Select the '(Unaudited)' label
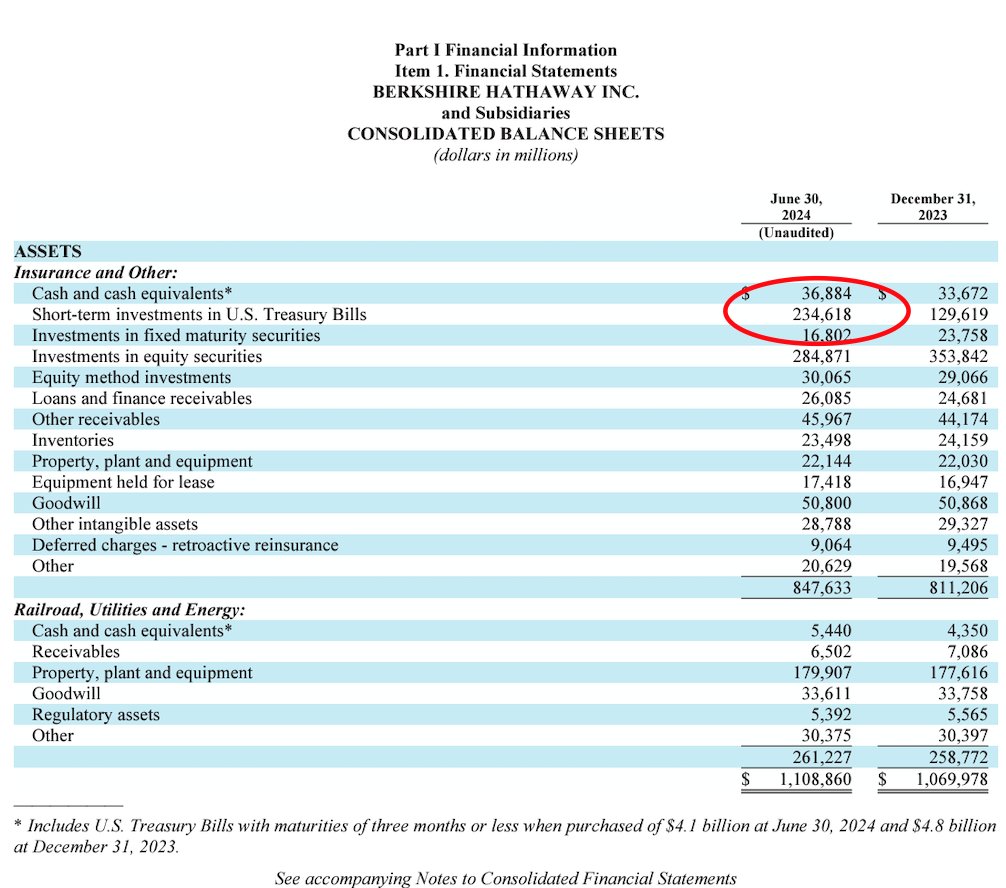 pos(796,232)
